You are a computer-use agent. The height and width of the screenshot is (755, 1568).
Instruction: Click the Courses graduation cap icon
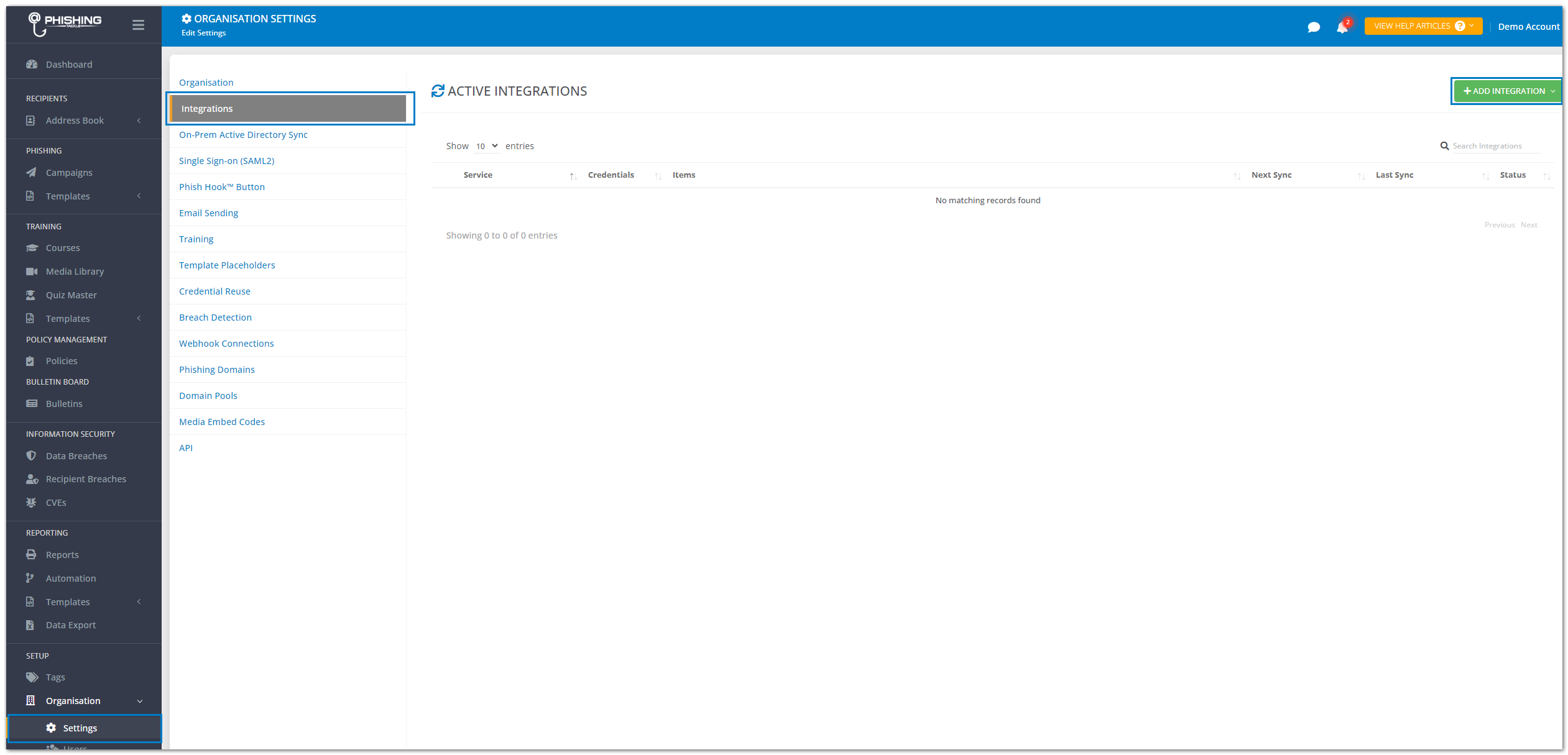[x=32, y=248]
